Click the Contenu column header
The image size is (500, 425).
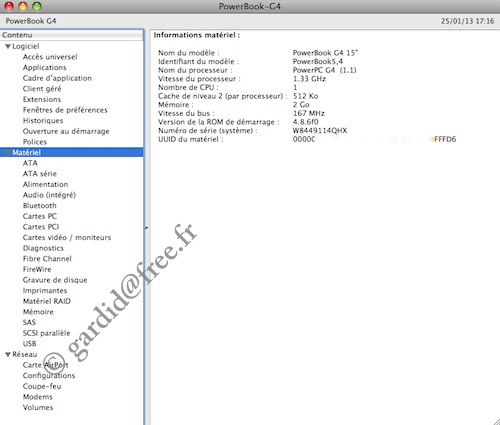point(71,35)
